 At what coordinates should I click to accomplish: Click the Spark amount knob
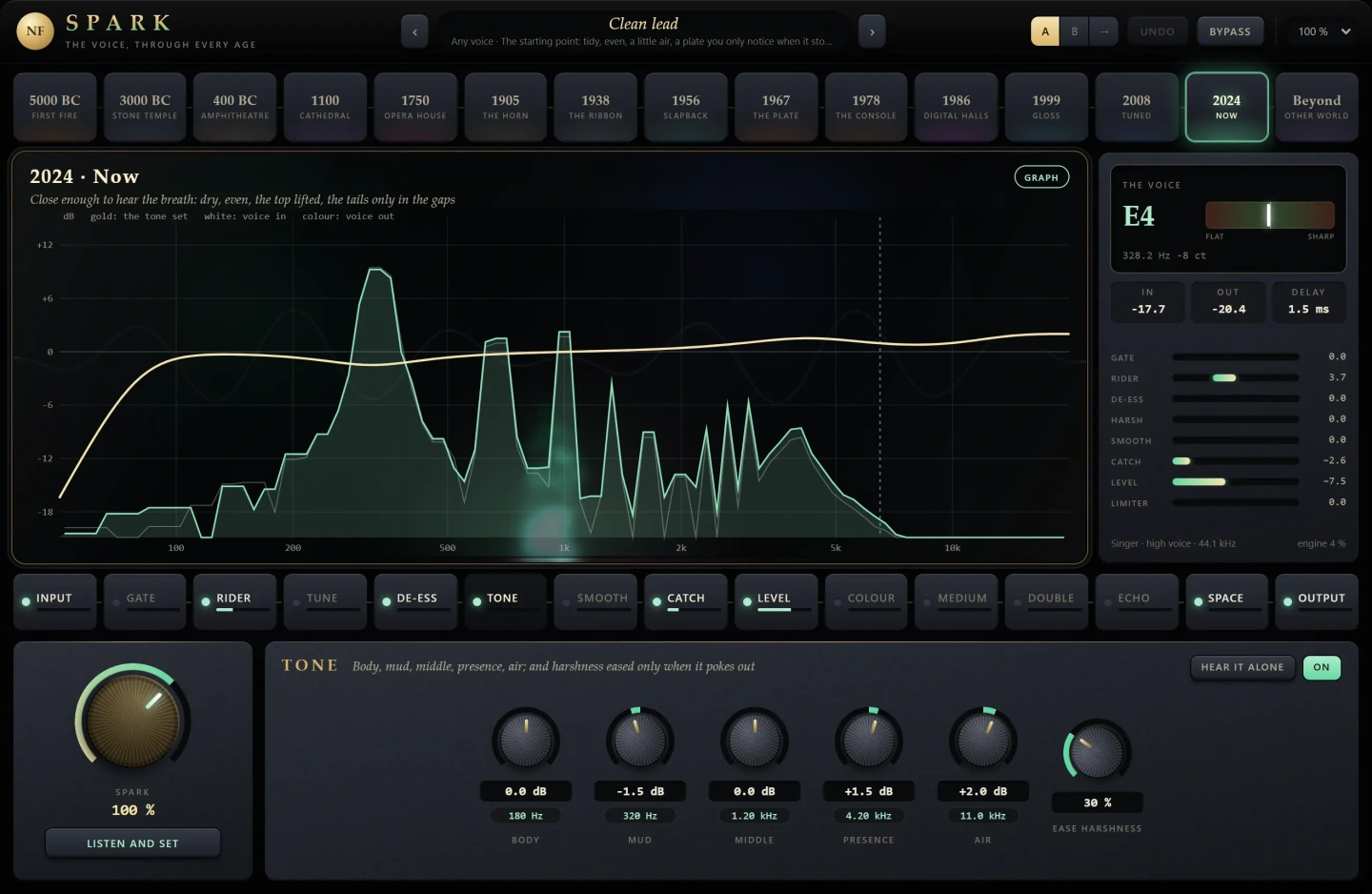pos(132,721)
